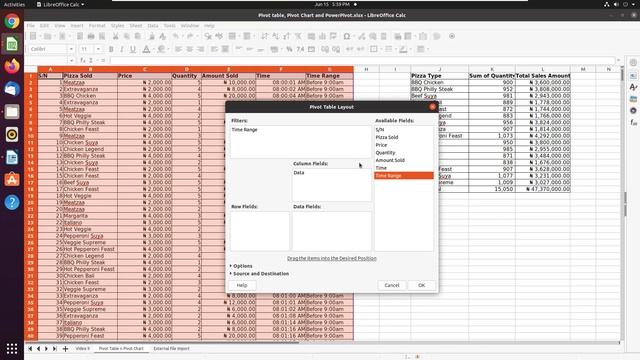Click add new sheet plus icon
Image resolution: width=640 pixels, height=360 pixels.
tap(65, 349)
